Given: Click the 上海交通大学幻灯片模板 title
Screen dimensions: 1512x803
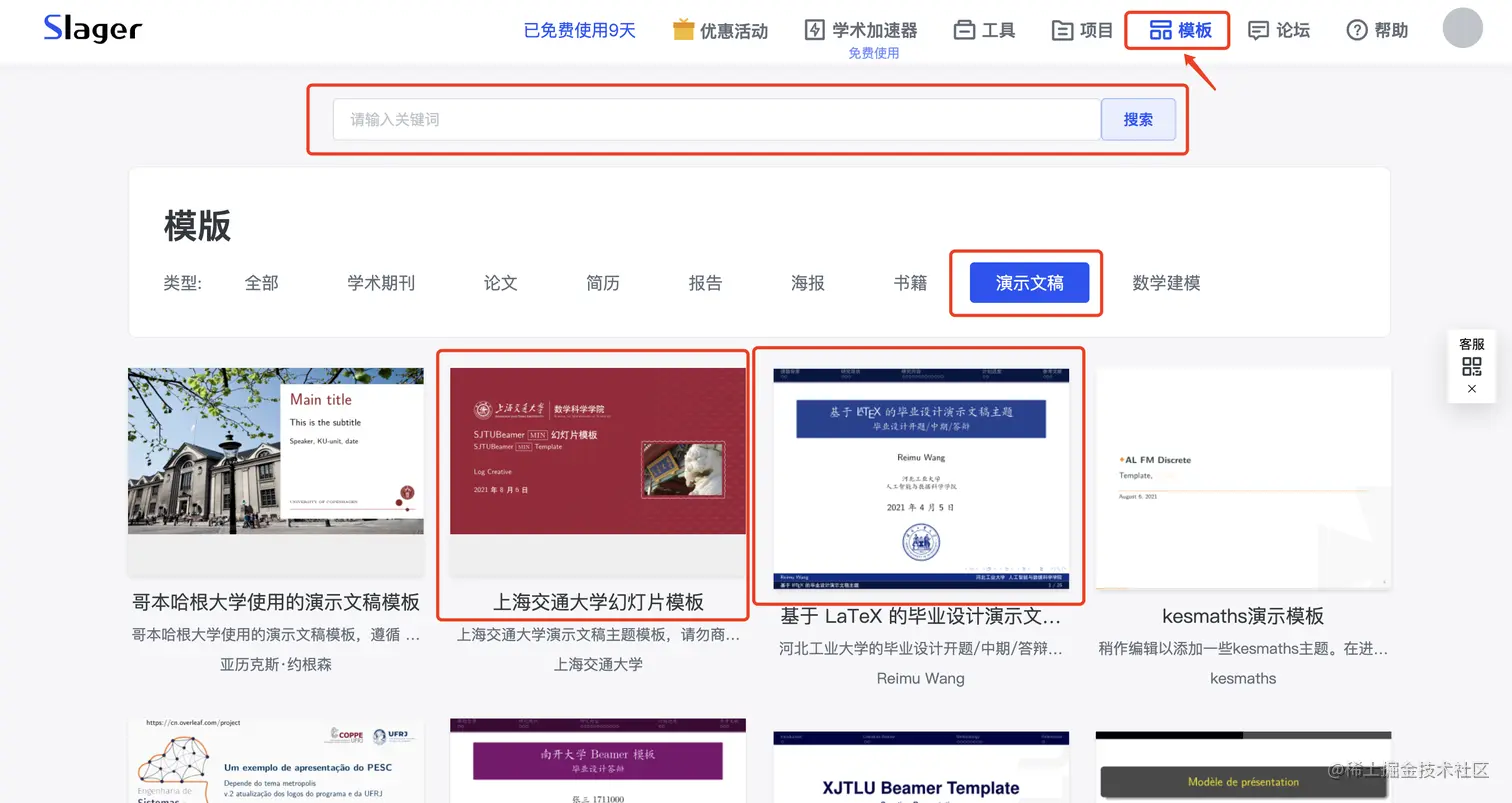Looking at the screenshot, I should pos(598,602).
